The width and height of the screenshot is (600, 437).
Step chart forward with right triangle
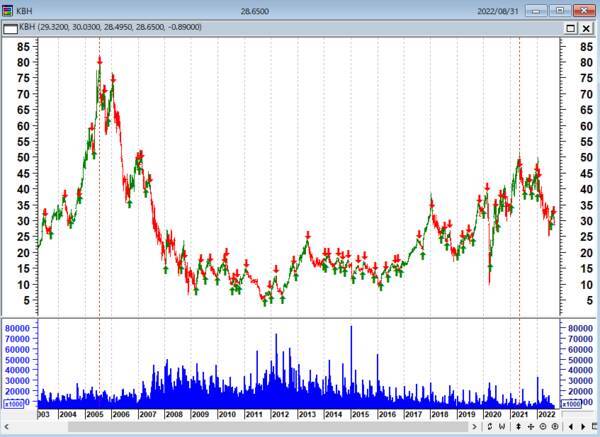coord(580,427)
